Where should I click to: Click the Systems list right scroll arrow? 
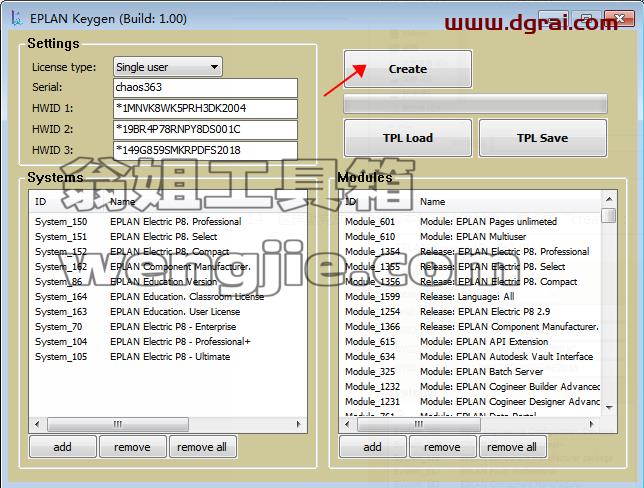[x=299, y=424]
